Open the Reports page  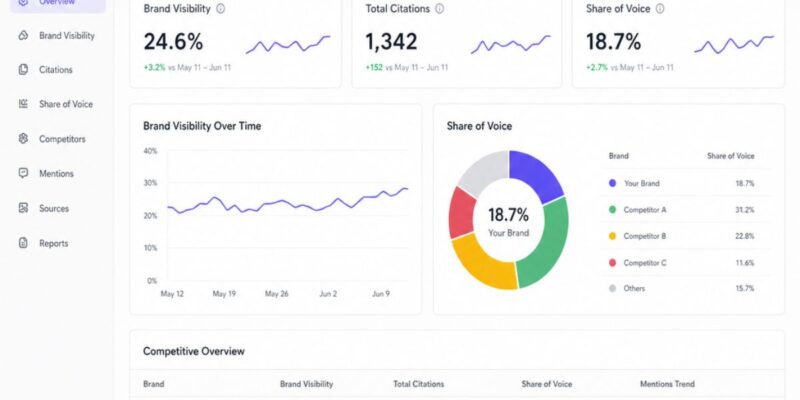pos(54,243)
